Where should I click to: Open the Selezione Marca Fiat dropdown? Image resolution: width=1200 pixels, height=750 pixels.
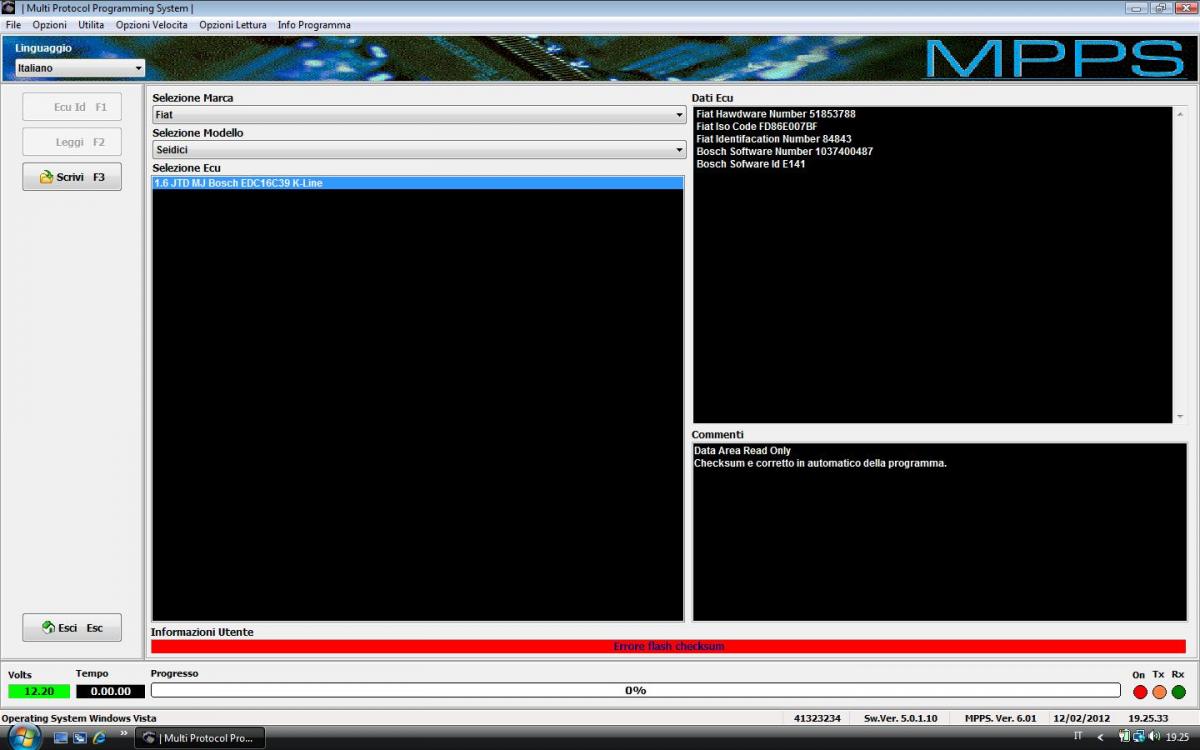click(x=419, y=115)
